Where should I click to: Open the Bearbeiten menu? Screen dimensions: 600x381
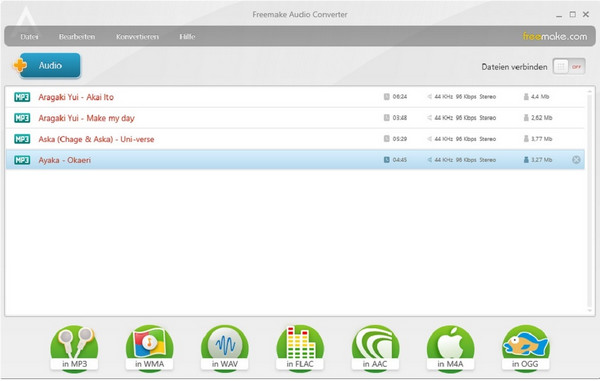click(x=77, y=37)
